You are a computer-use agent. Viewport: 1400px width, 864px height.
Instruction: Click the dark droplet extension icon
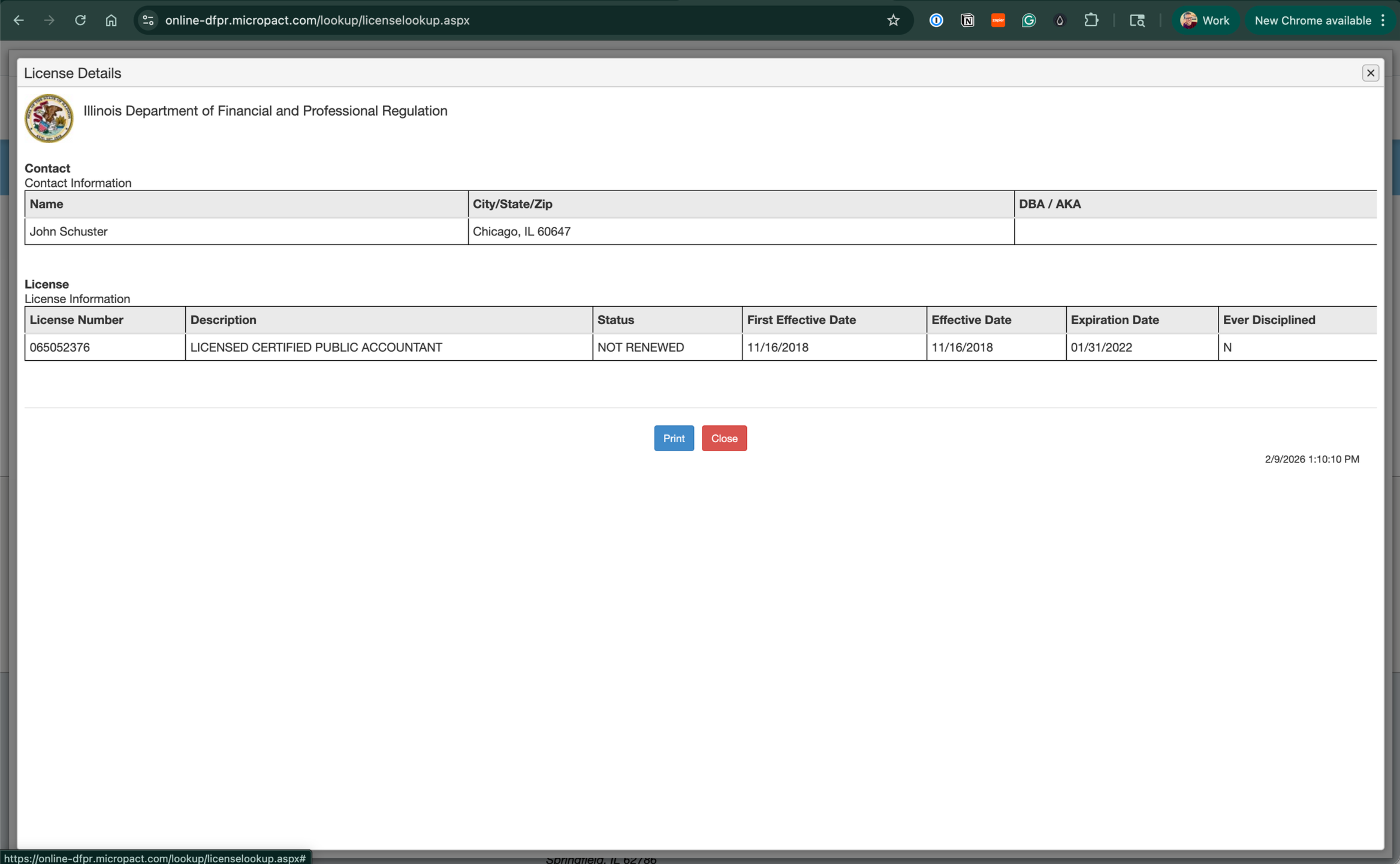pyautogui.click(x=1060, y=20)
